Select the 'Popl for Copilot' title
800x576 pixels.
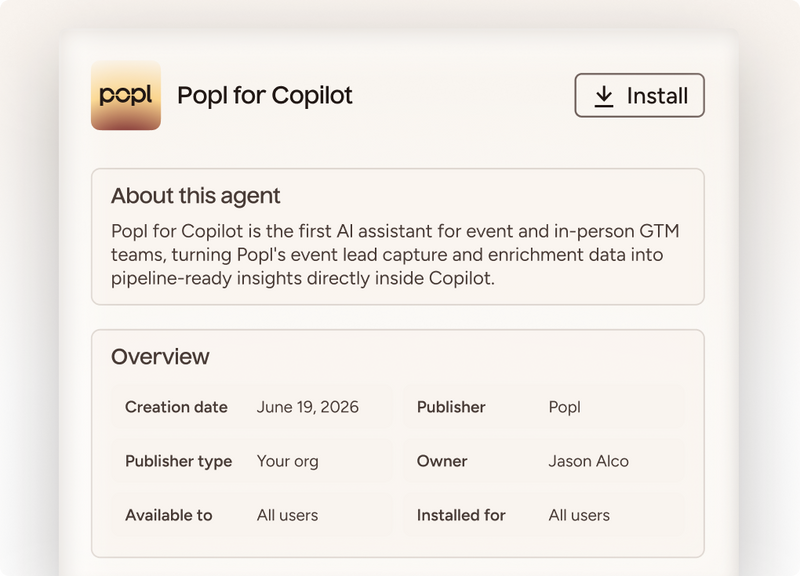point(265,95)
